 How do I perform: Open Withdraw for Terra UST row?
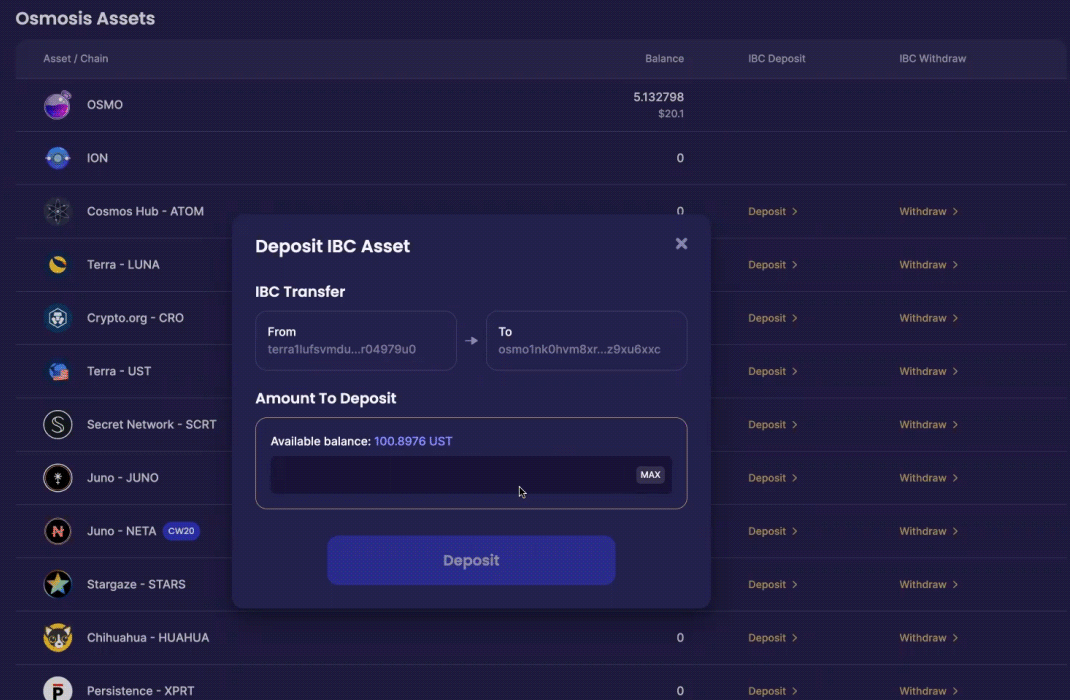coord(929,371)
